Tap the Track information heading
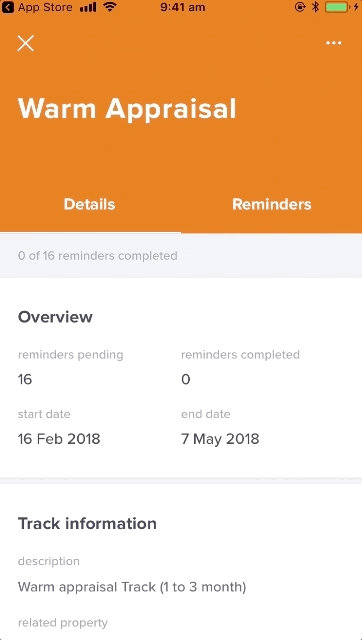Screen dimensions: 362x640 pyautogui.click(x=87, y=523)
